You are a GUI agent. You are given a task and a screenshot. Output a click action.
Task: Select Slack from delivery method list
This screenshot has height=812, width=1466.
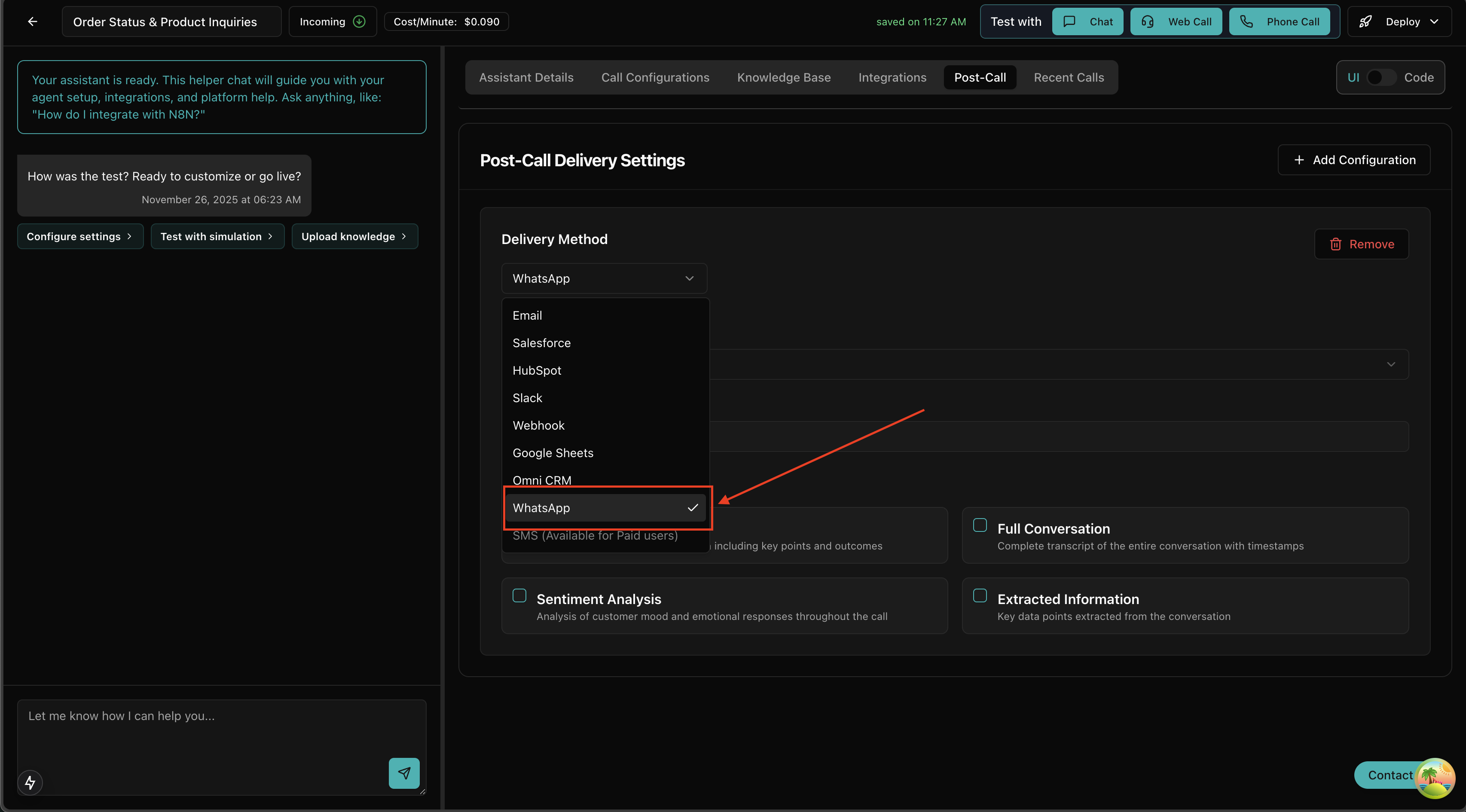pyautogui.click(x=528, y=398)
